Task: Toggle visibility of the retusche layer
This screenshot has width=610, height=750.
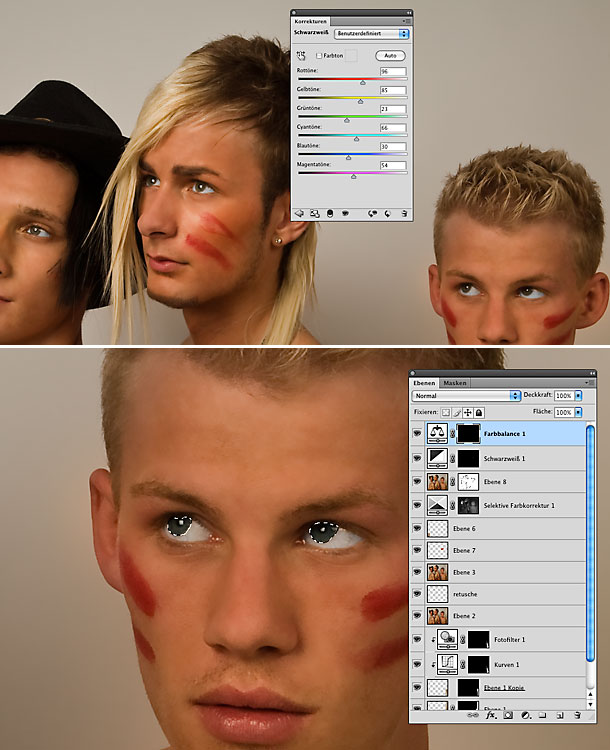Action: (417, 594)
